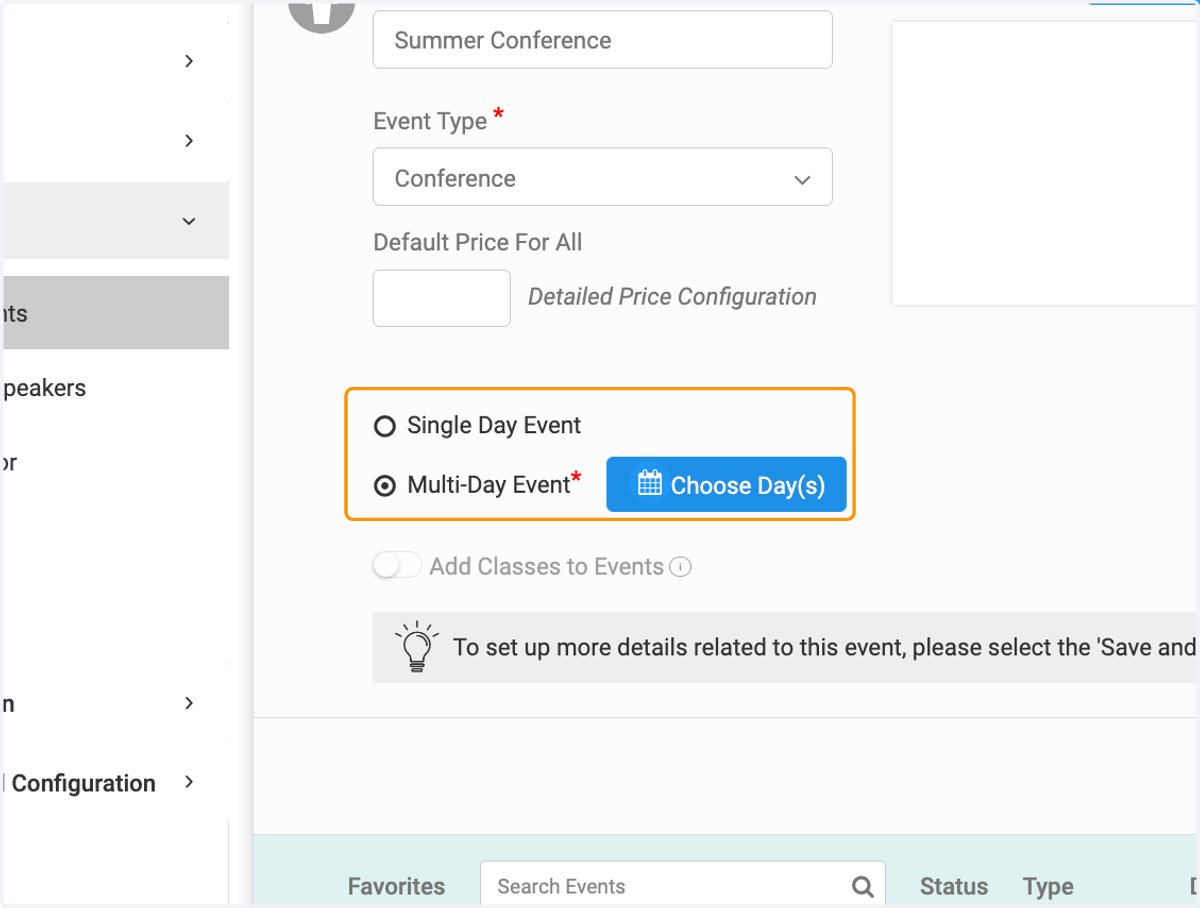1200x908 pixels.
Task: Click the calendar icon in Choose Day(s)
Action: pyautogui.click(x=650, y=484)
